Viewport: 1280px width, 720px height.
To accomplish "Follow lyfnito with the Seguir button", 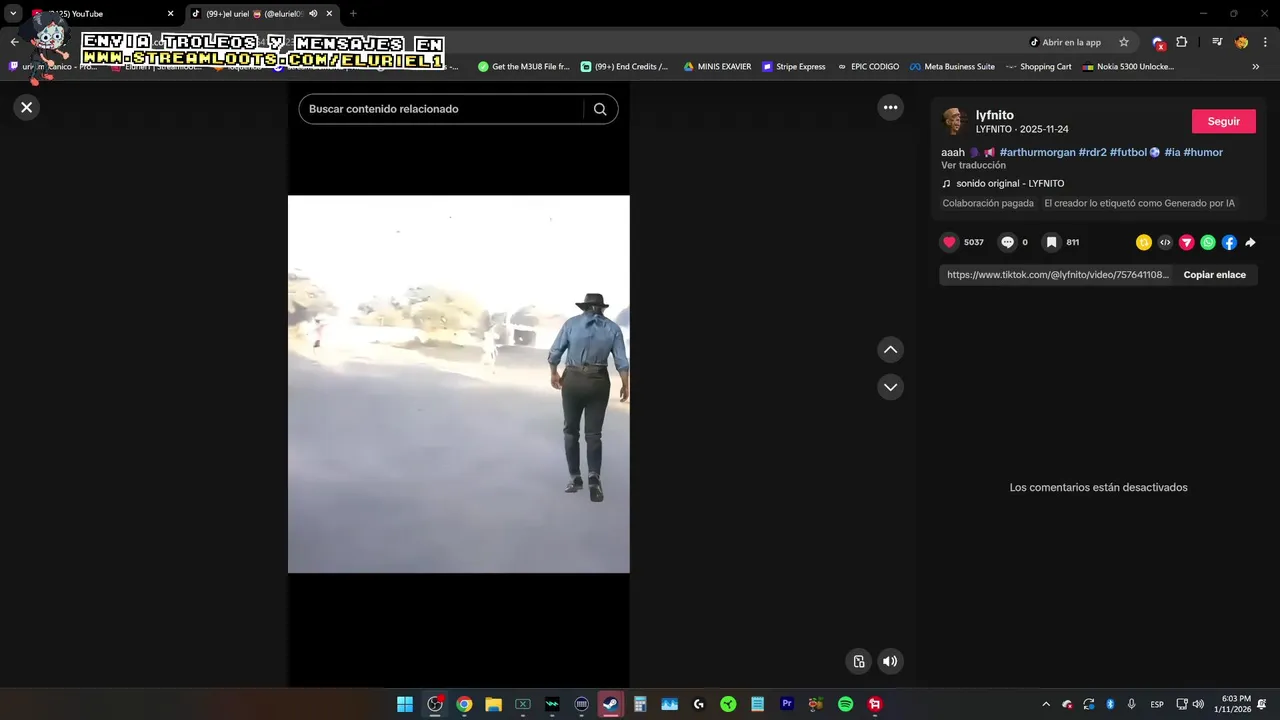I will click(1223, 121).
